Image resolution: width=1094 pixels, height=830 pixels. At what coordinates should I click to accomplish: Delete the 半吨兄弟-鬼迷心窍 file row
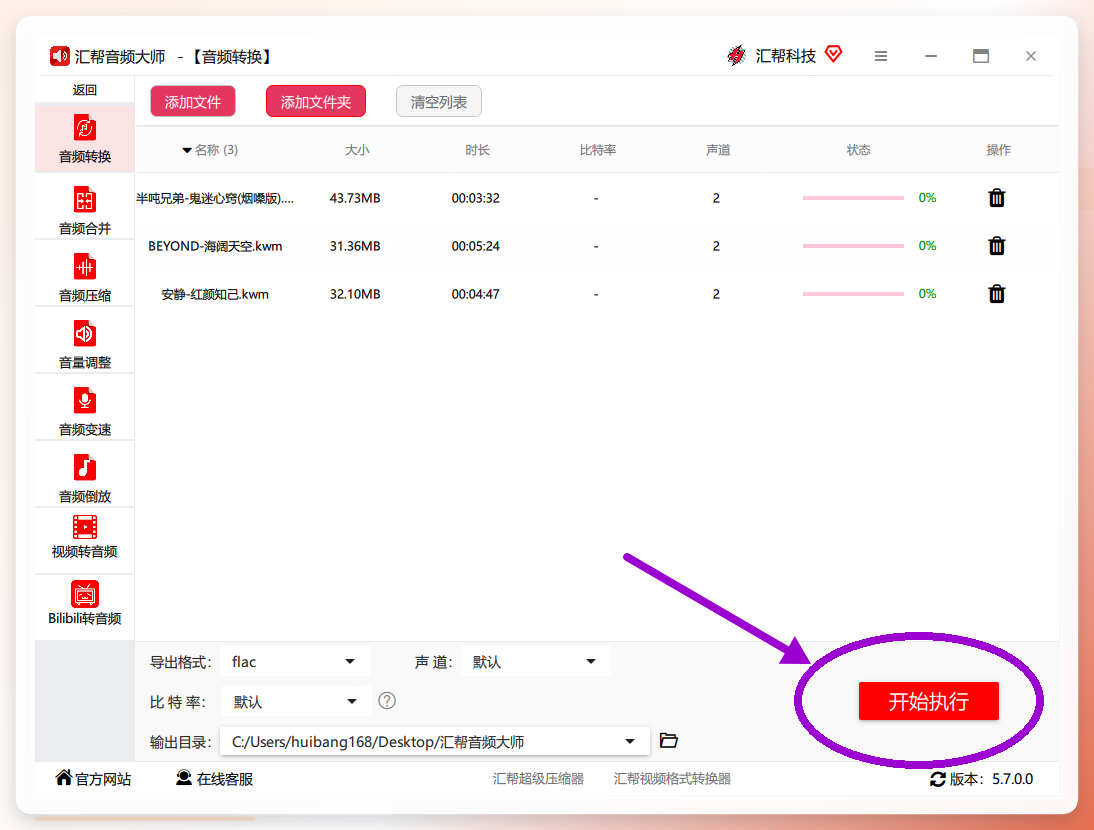(996, 198)
